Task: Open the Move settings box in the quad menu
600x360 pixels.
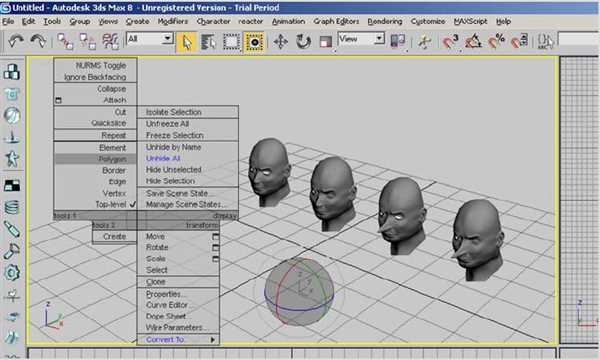Action: pyautogui.click(x=216, y=236)
